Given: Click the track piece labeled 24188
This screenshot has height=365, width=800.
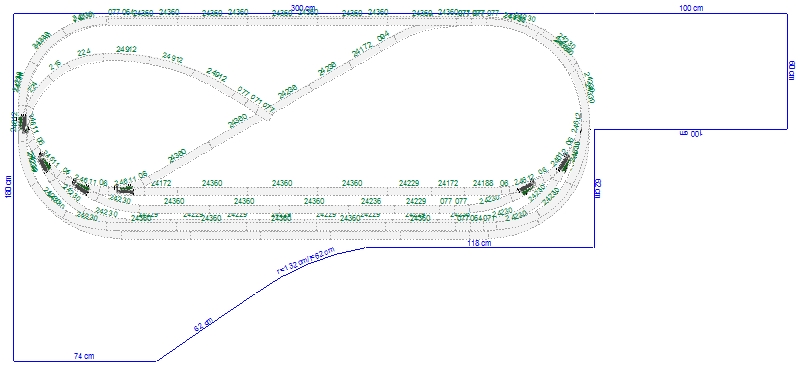Looking at the screenshot, I should (x=483, y=183).
